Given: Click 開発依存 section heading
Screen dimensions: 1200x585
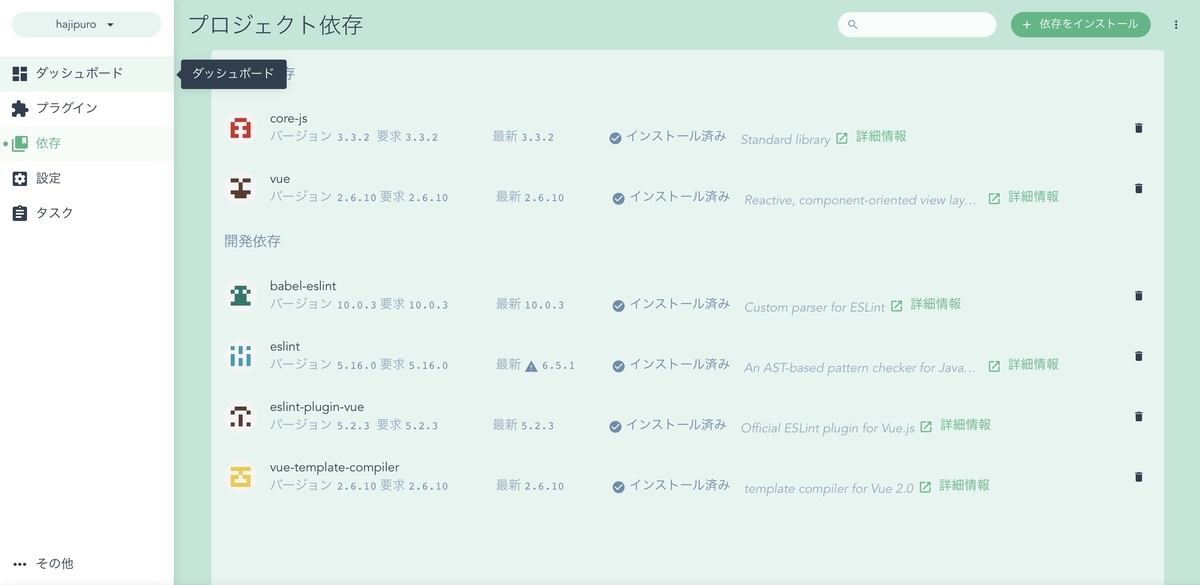Looking at the screenshot, I should click(x=252, y=241).
